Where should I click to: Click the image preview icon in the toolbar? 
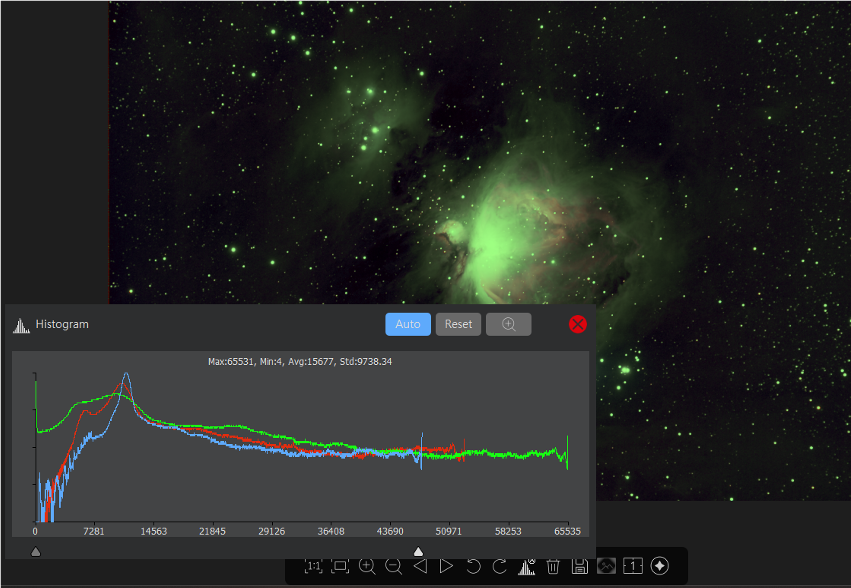point(606,566)
